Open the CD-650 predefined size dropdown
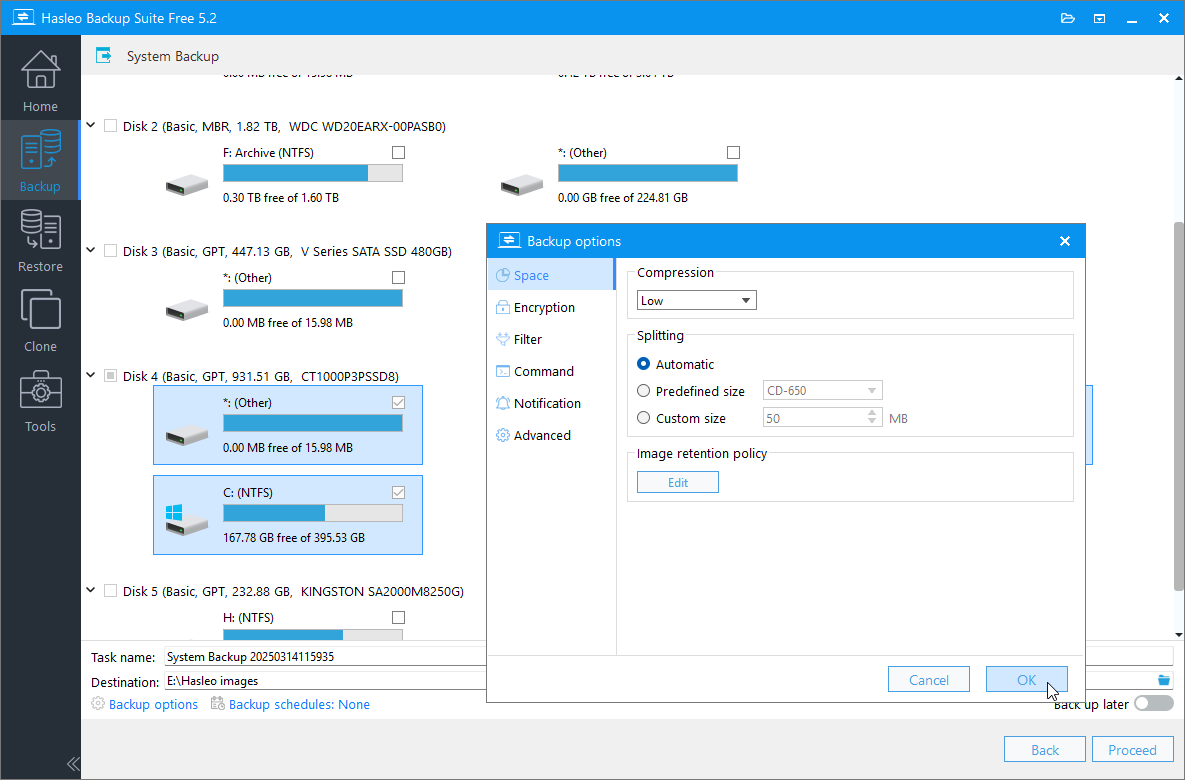Screen dimensions: 1185x780 pos(822,391)
